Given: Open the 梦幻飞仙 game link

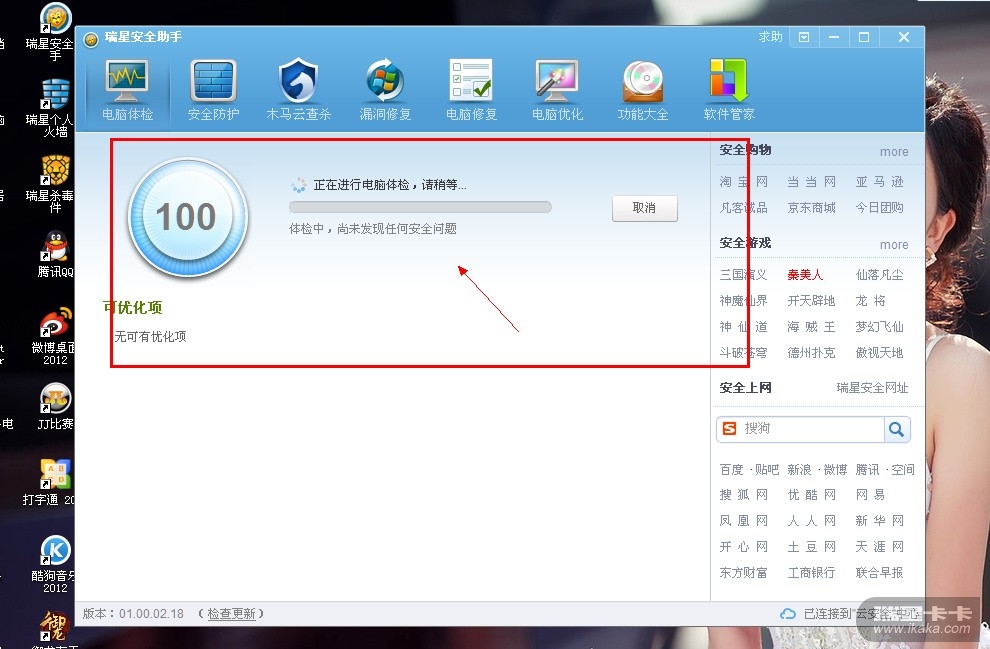Looking at the screenshot, I should click(x=880, y=326).
